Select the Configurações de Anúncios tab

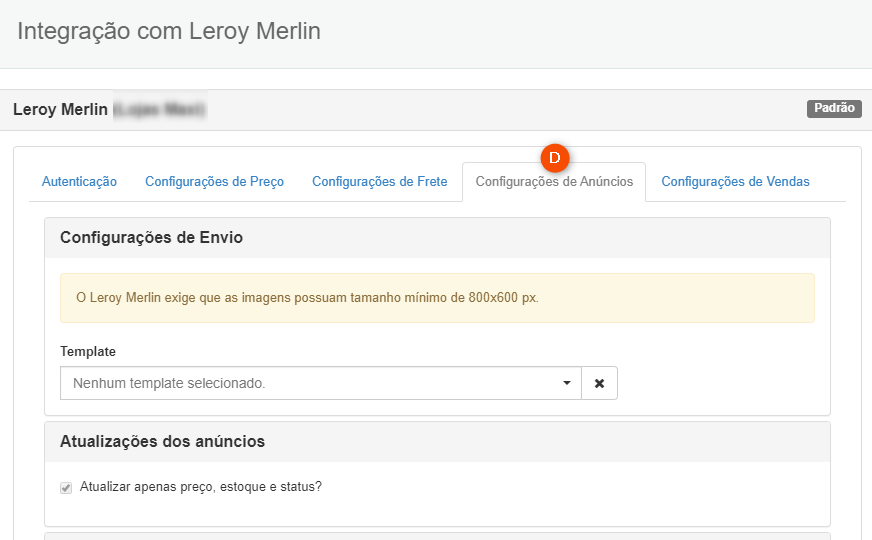point(554,181)
